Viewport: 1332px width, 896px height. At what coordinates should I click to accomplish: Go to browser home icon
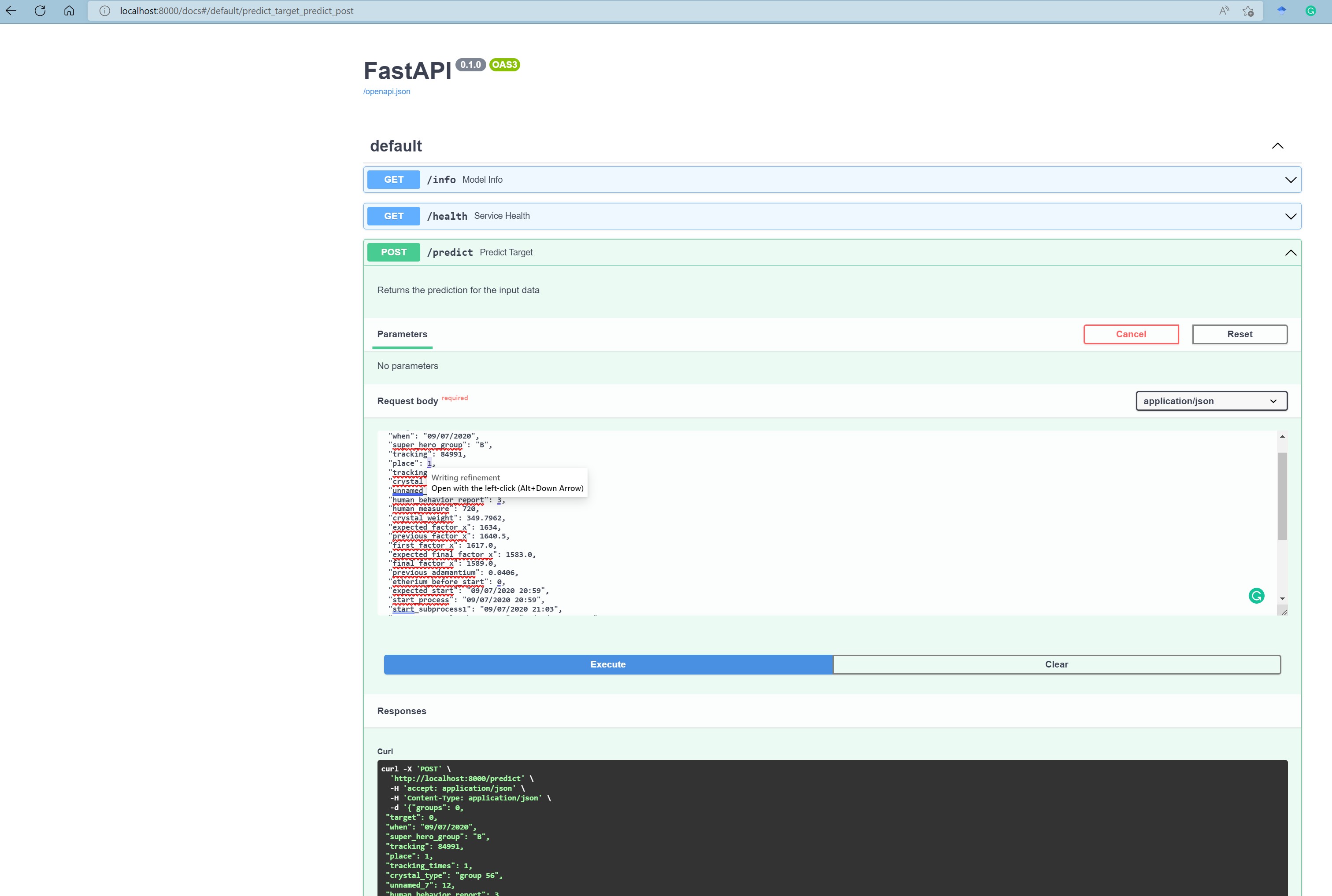coord(69,11)
